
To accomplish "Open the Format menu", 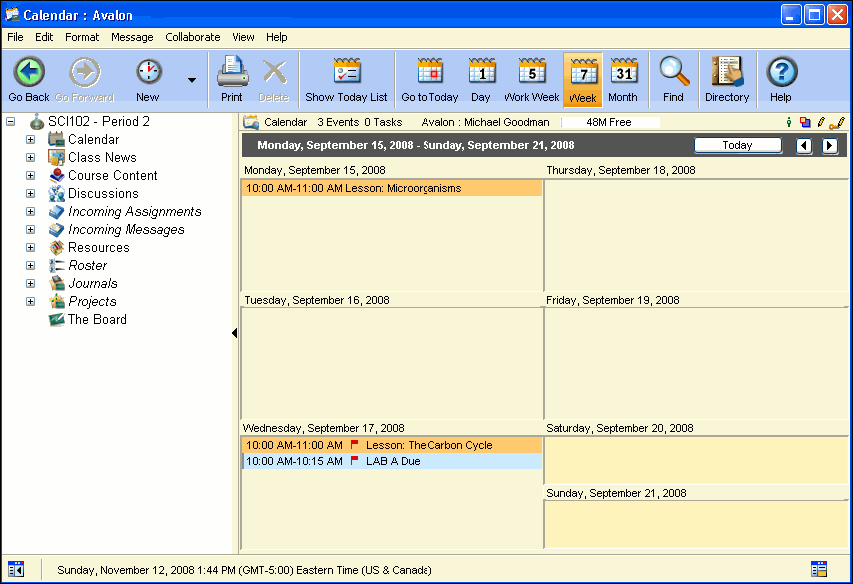I will 82,37.
